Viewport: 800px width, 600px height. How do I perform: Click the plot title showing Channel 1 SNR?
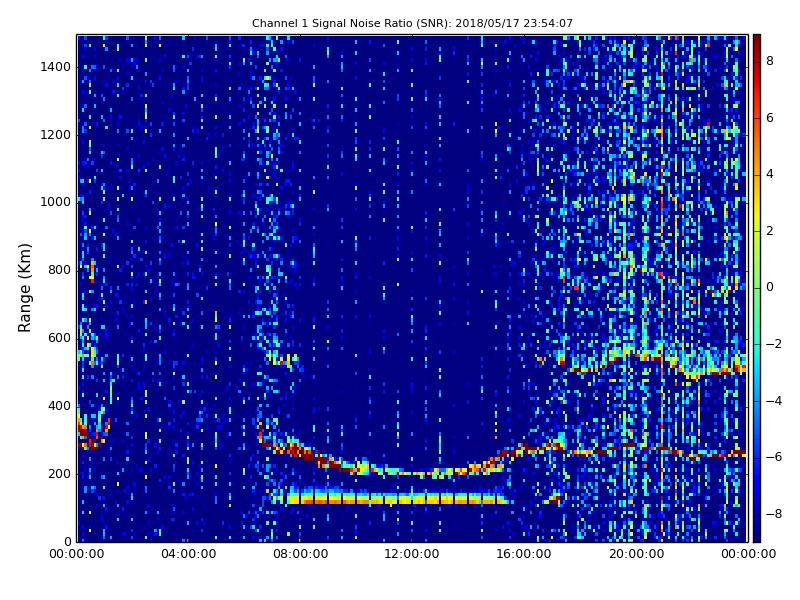pos(412,23)
